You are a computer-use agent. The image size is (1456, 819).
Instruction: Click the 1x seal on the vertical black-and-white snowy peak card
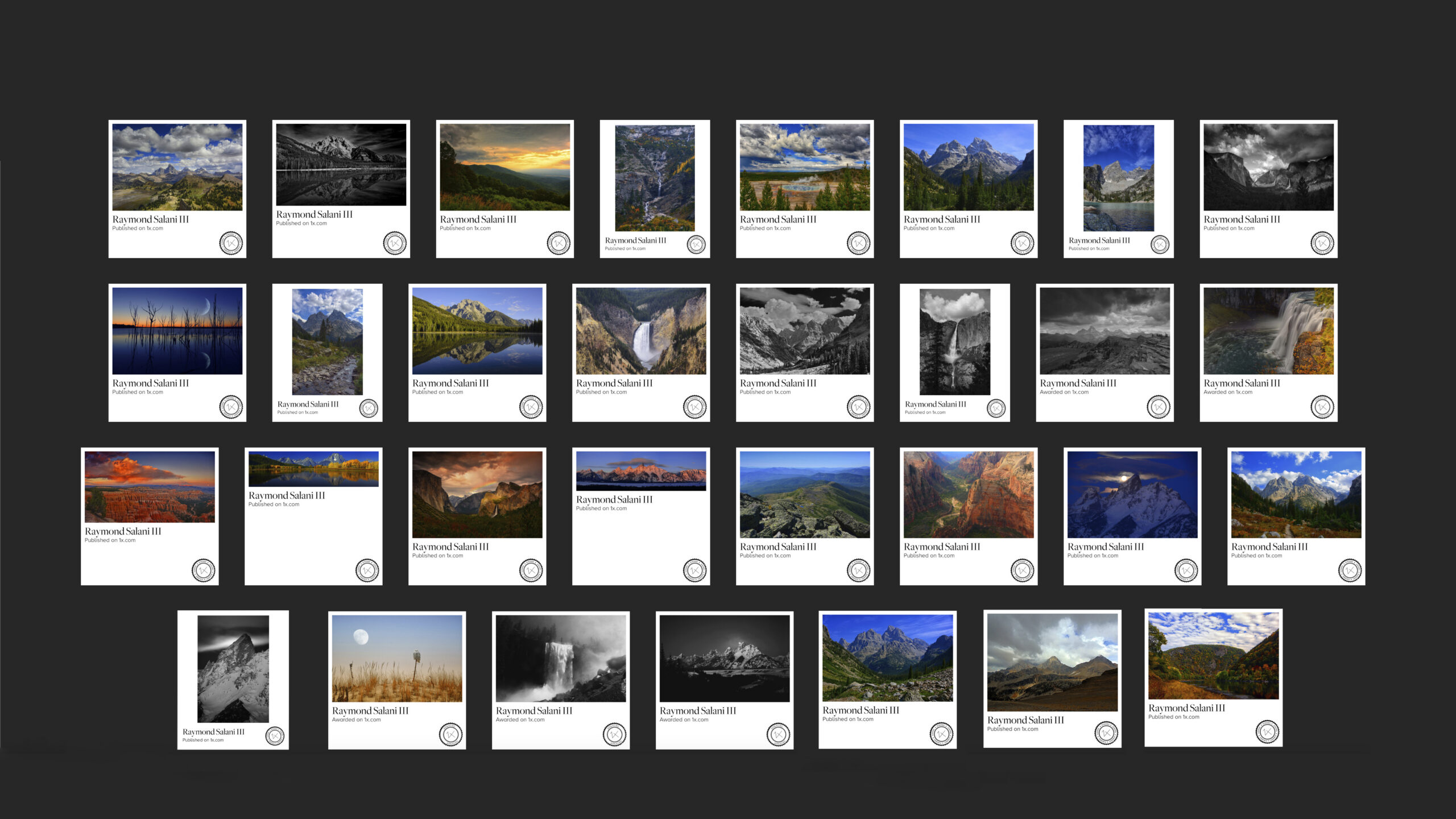275,736
